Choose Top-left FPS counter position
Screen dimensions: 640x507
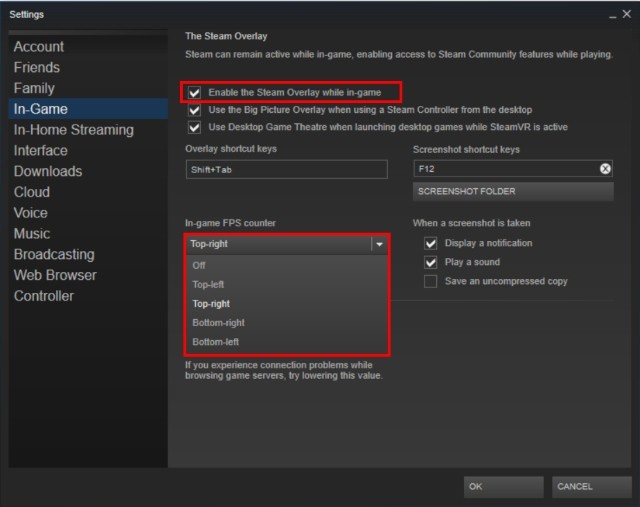[x=287, y=285]
